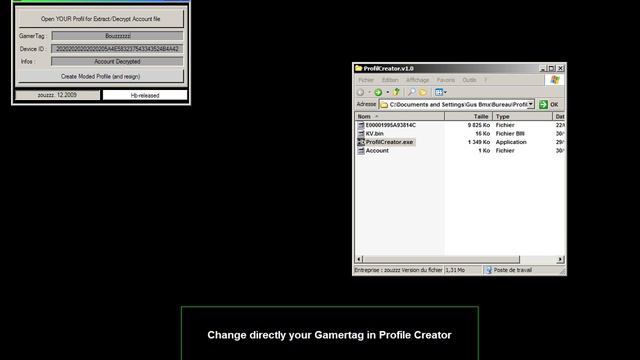Screen dimensions: 640x360
Task: Toggle the Folders pane icon in Explorer
Action: (x=423, y=92)
